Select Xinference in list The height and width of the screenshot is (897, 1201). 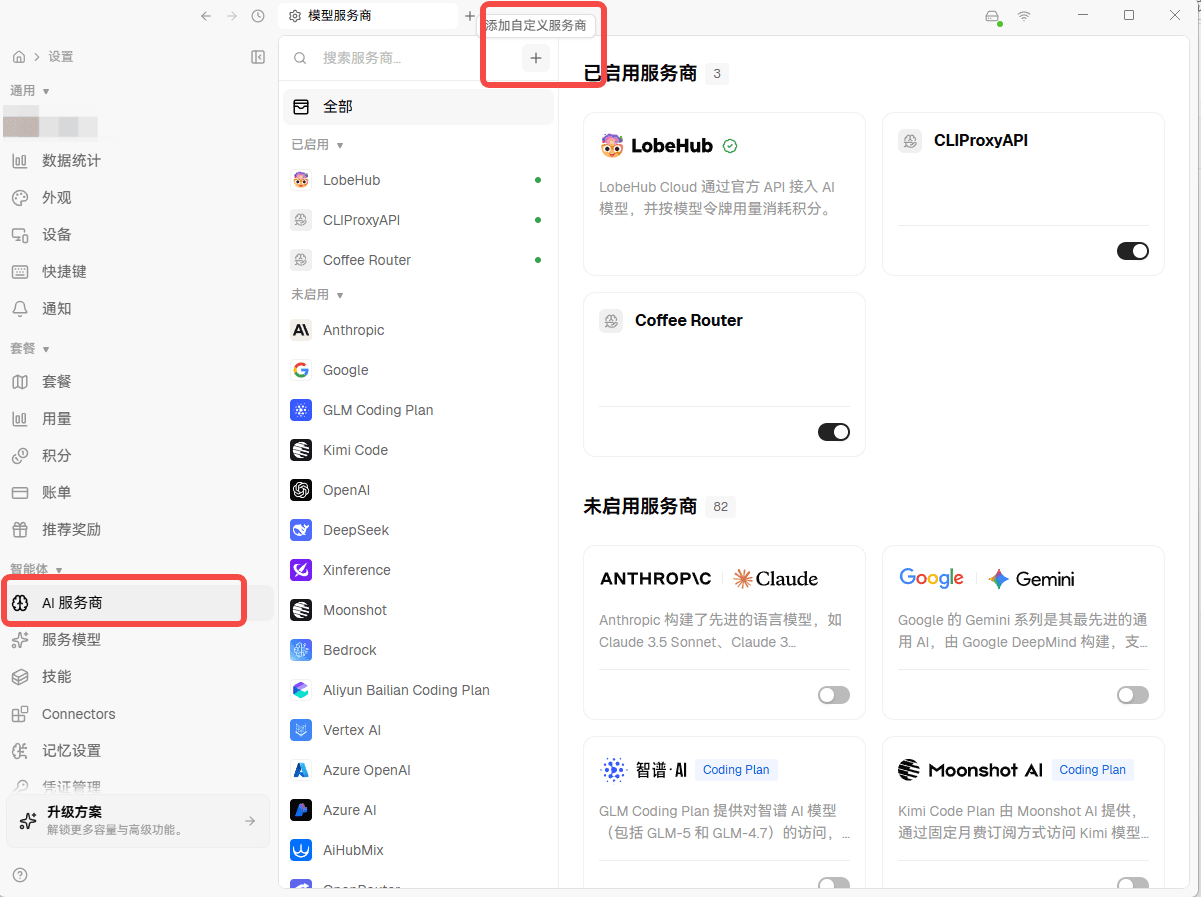pyautogui.click(x=418, y=570)
